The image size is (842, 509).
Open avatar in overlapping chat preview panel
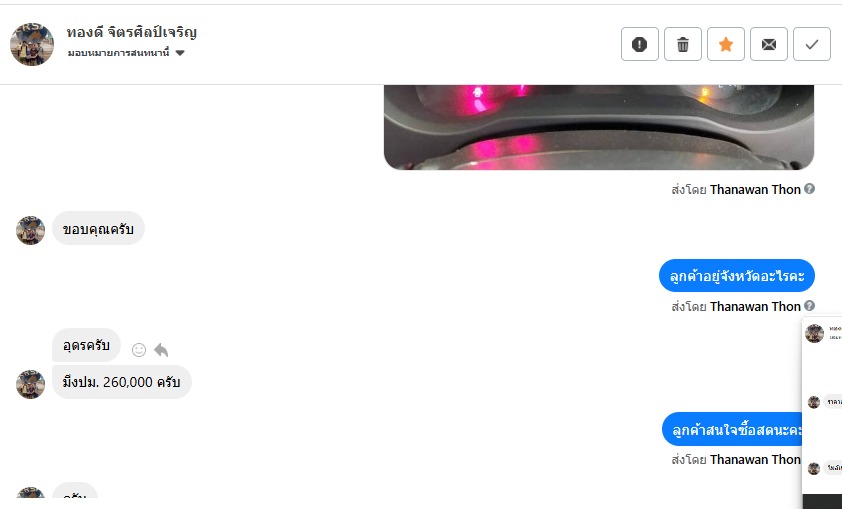(x=814, y=333)
